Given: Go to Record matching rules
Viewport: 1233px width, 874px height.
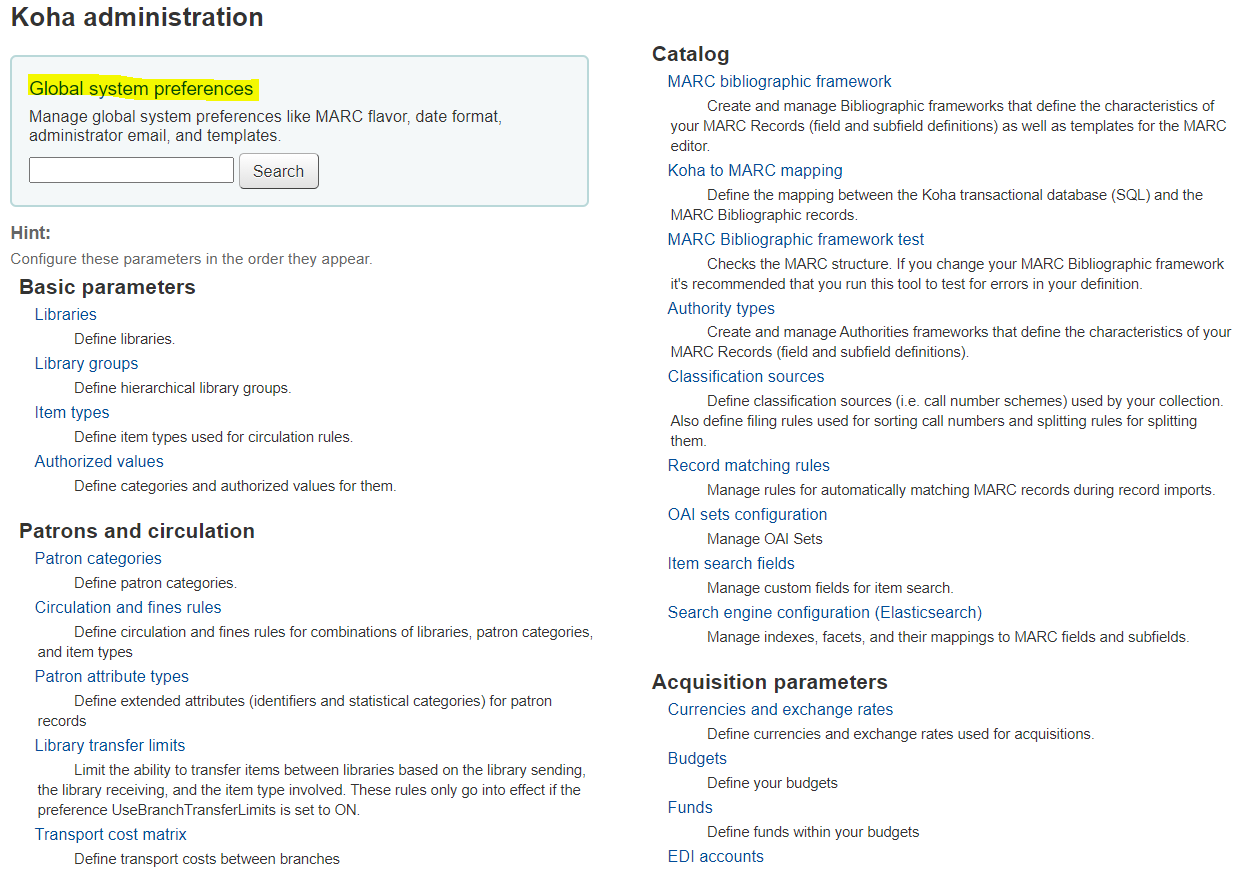Looking at the screenshot, I should (749, 465).
